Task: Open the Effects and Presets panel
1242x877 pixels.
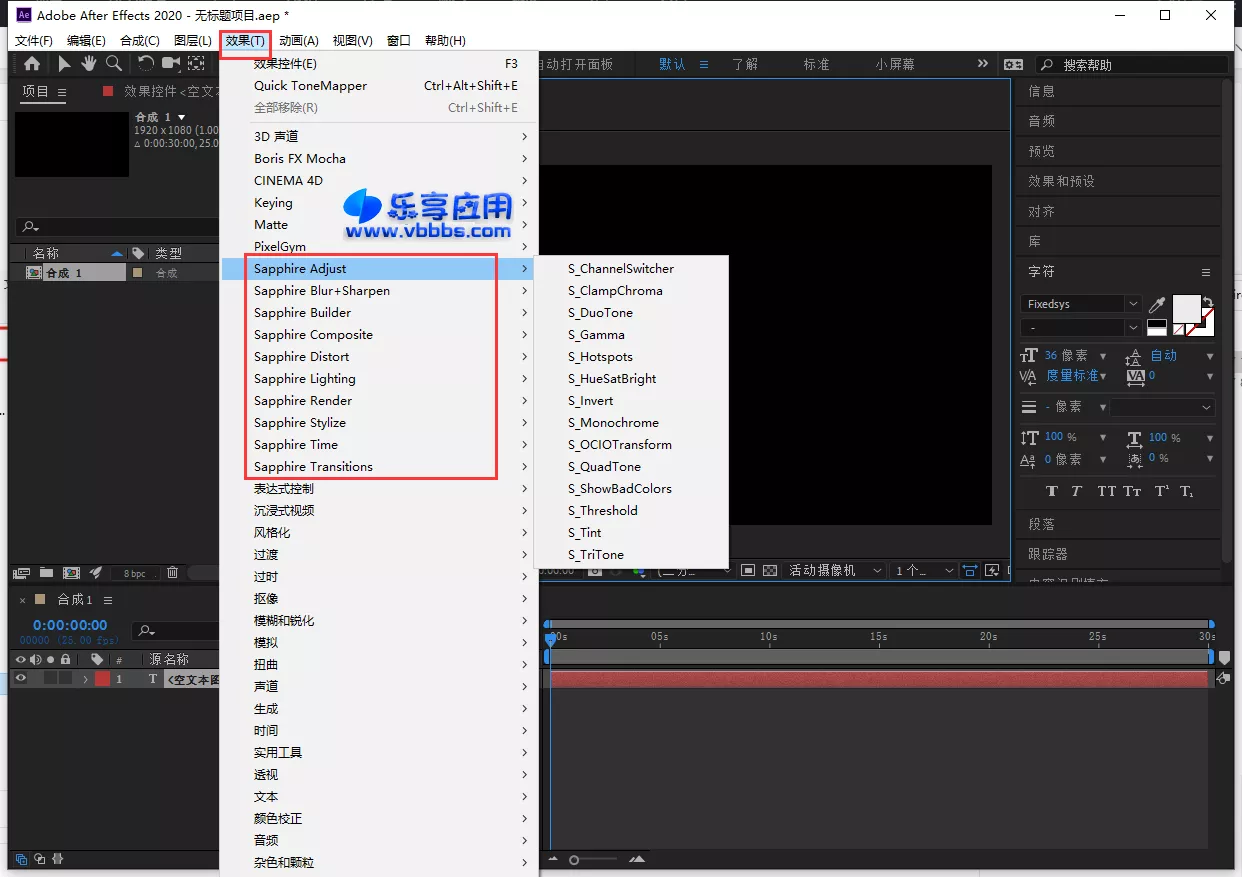Action: pyautogui.click(x=1061, y=181)
